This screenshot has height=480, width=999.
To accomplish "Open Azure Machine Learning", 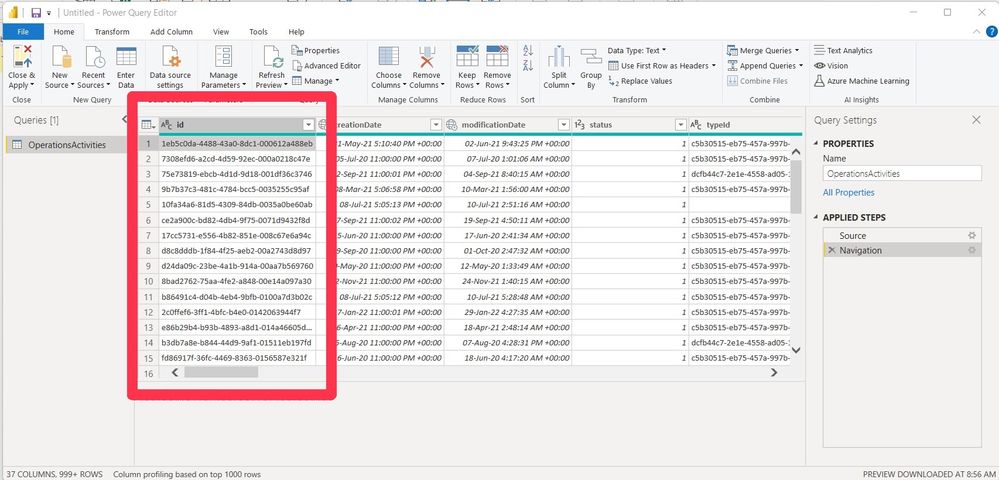I will pyautogui.click(x=861, y=81).
